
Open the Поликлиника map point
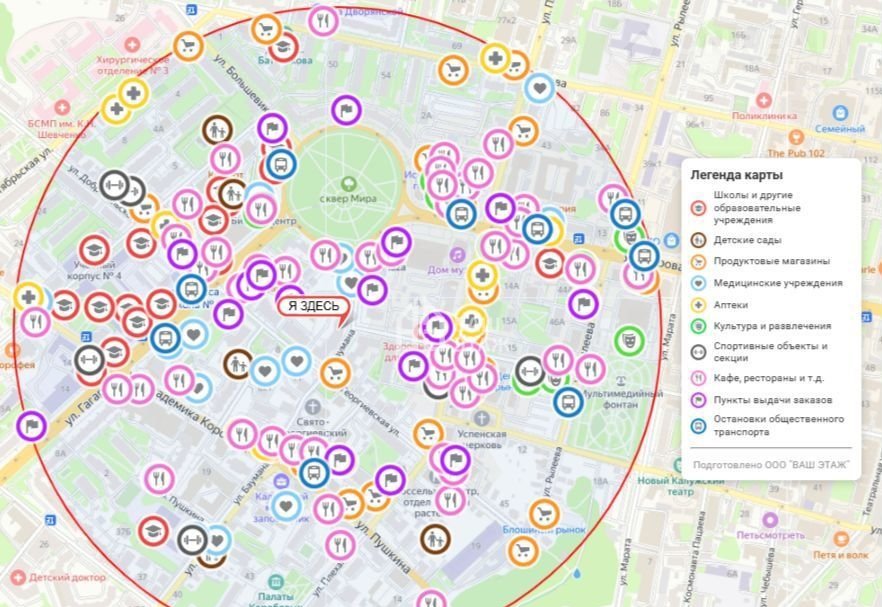pos(763,100)
